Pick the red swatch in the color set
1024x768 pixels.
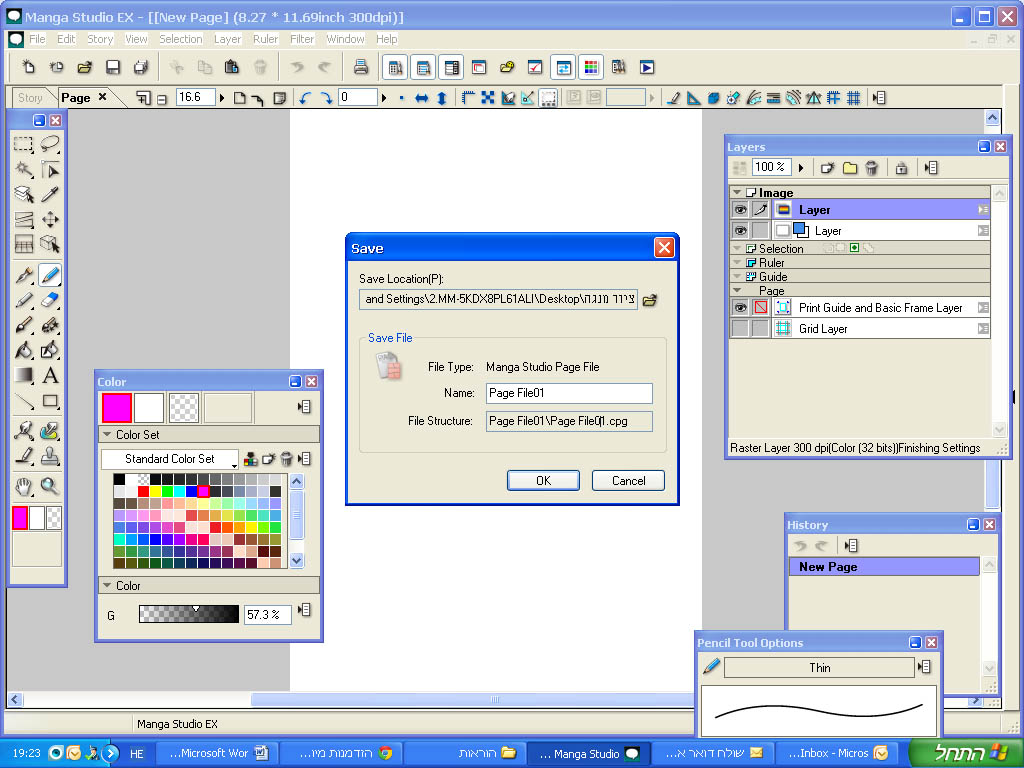tap(143, 492)
